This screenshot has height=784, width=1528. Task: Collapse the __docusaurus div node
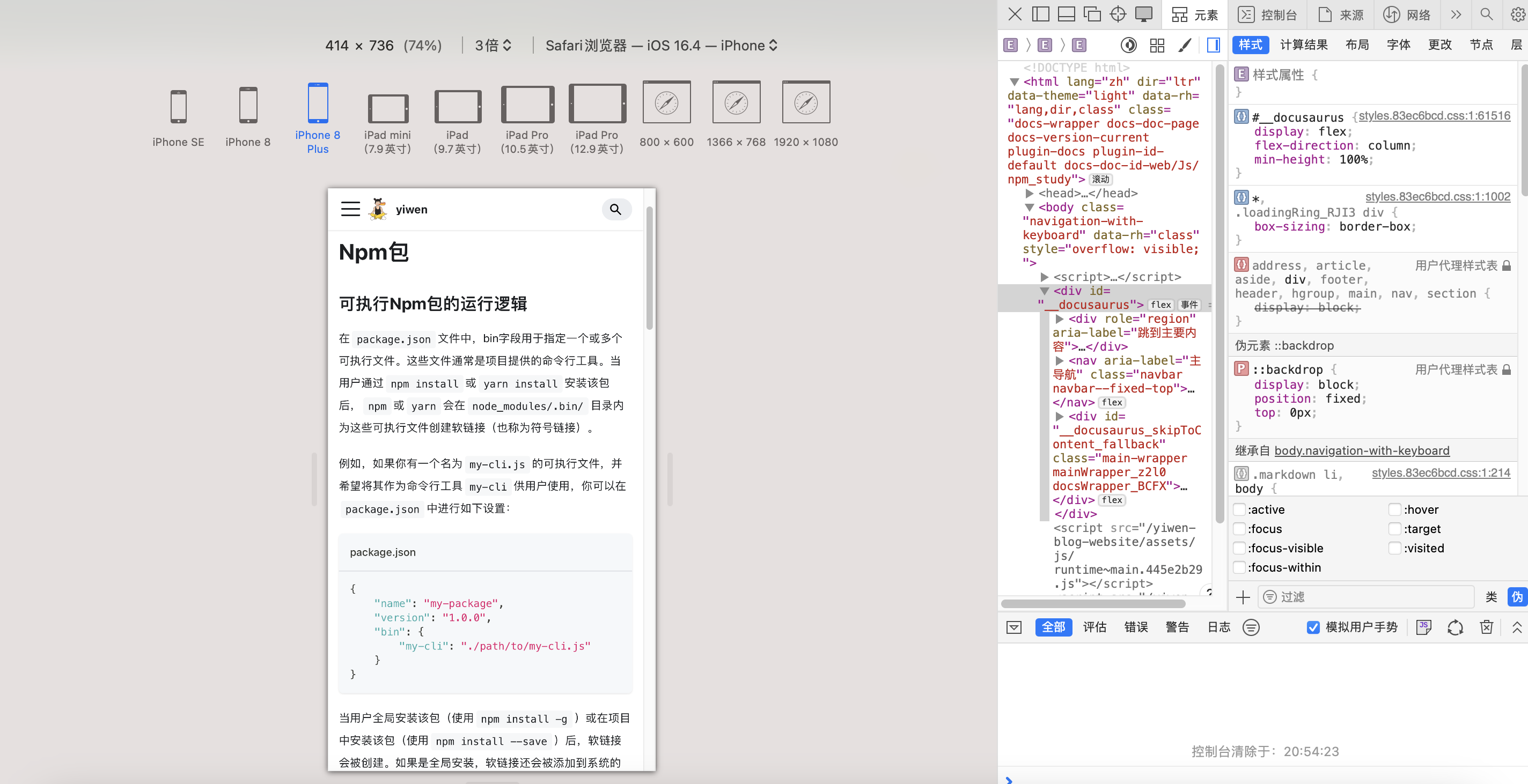[x=1045, y=291]
